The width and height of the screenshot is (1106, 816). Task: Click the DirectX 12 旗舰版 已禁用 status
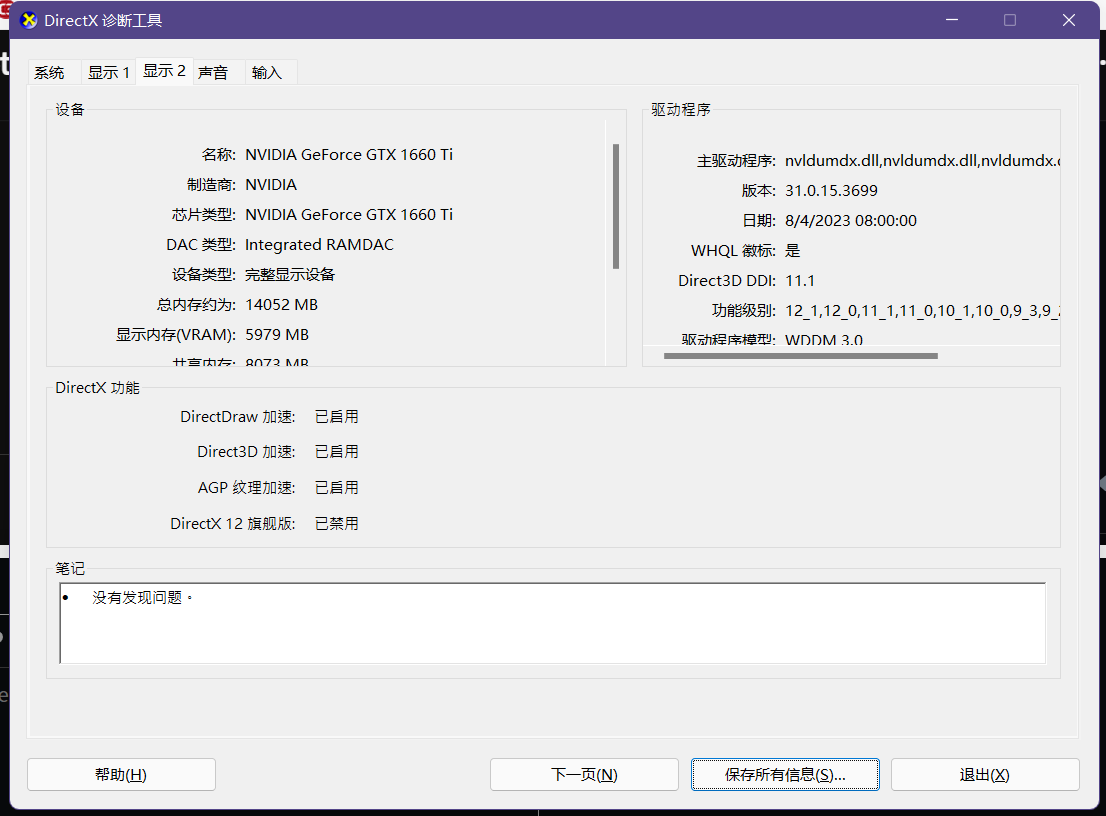pos(336,524)
